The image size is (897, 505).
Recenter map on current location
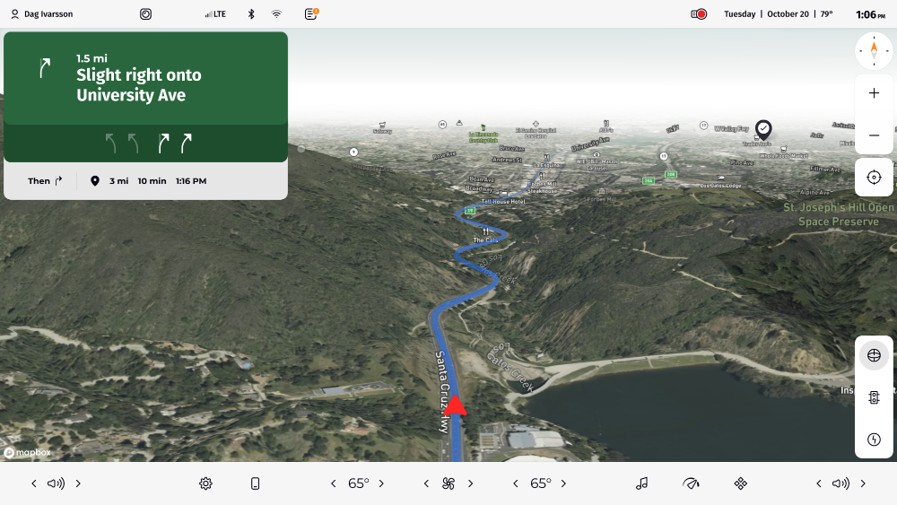pyautogui.click(x=873, y=177)
